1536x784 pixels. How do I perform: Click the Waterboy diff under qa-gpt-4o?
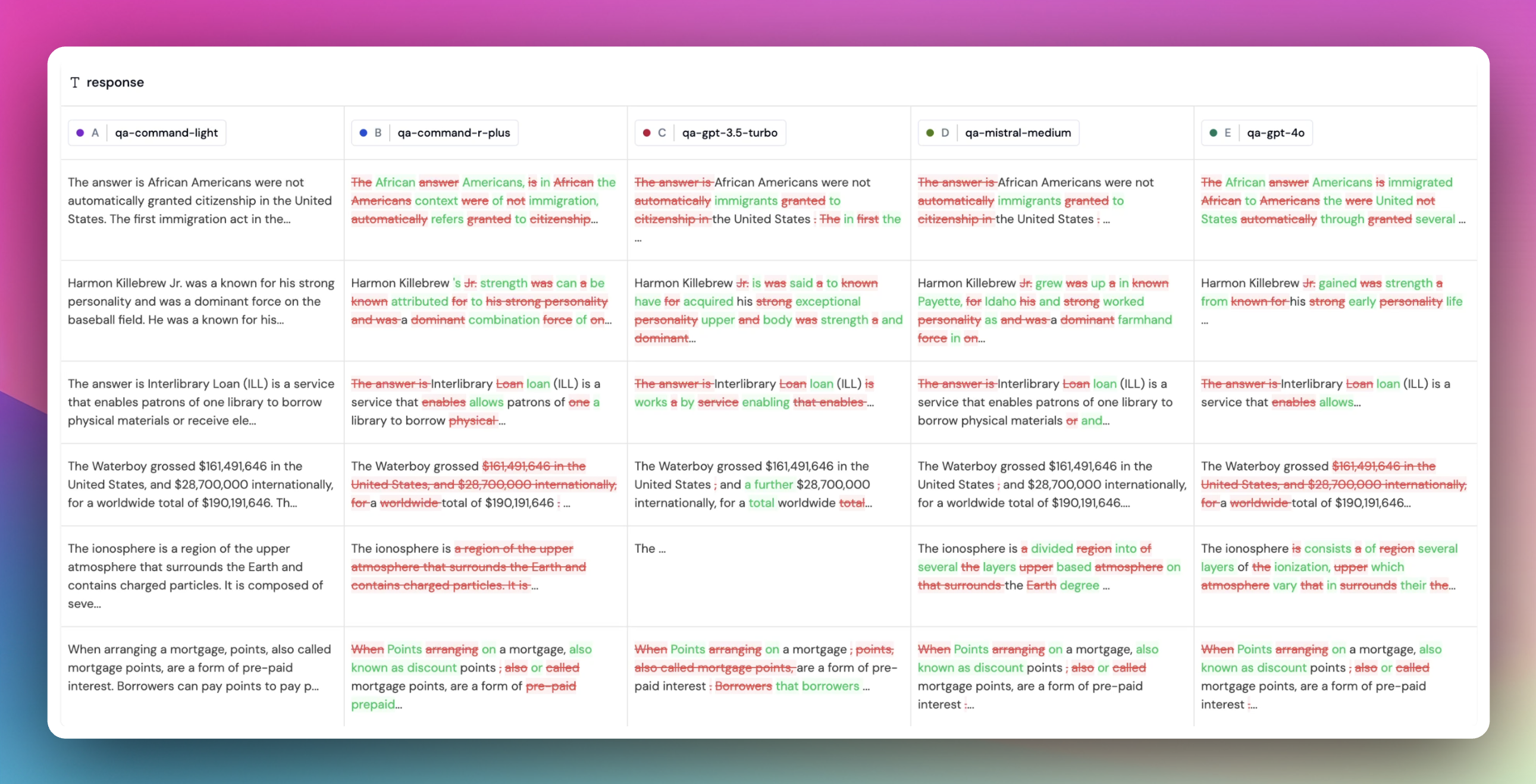tap(1334, 484)
